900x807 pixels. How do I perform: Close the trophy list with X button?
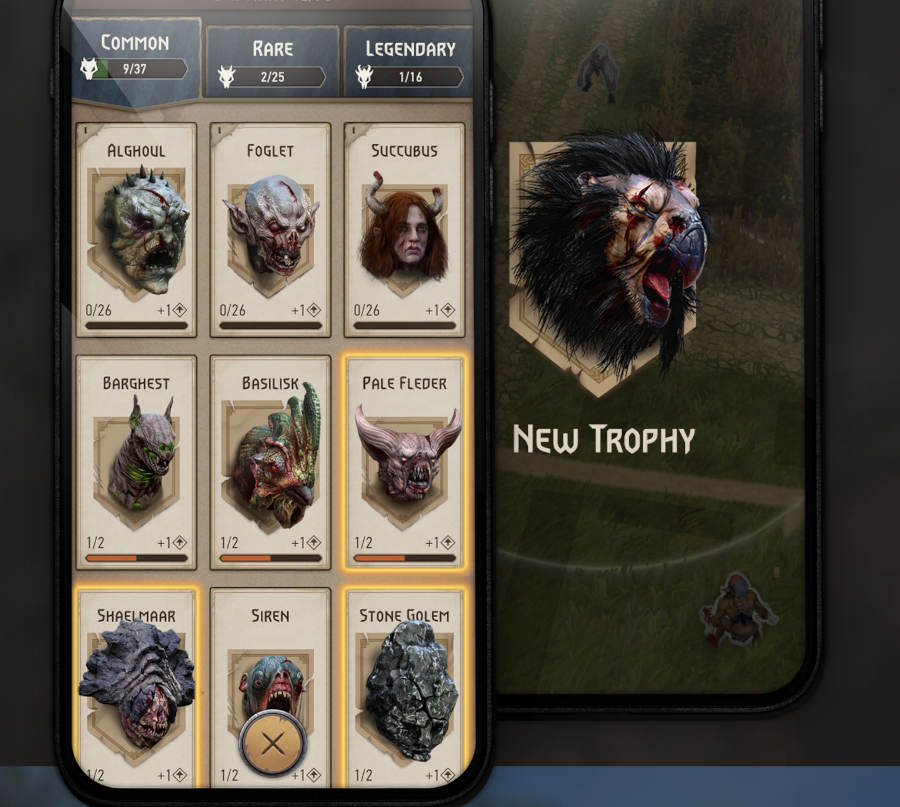273,744
